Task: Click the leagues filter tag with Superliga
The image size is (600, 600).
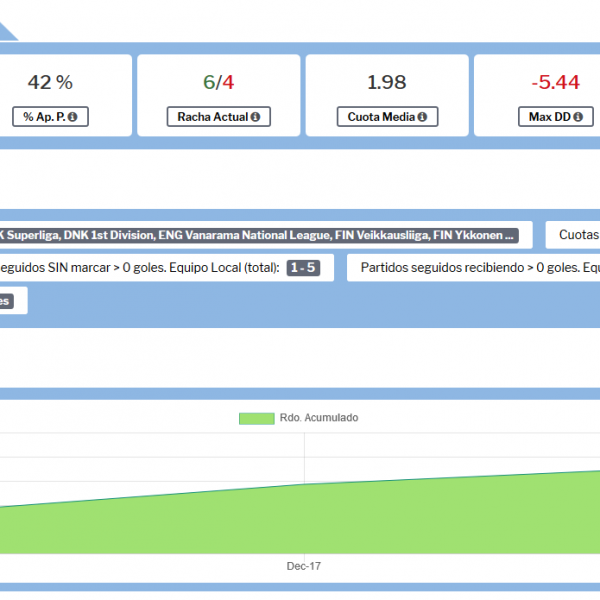Action: [x=259, y=235]
